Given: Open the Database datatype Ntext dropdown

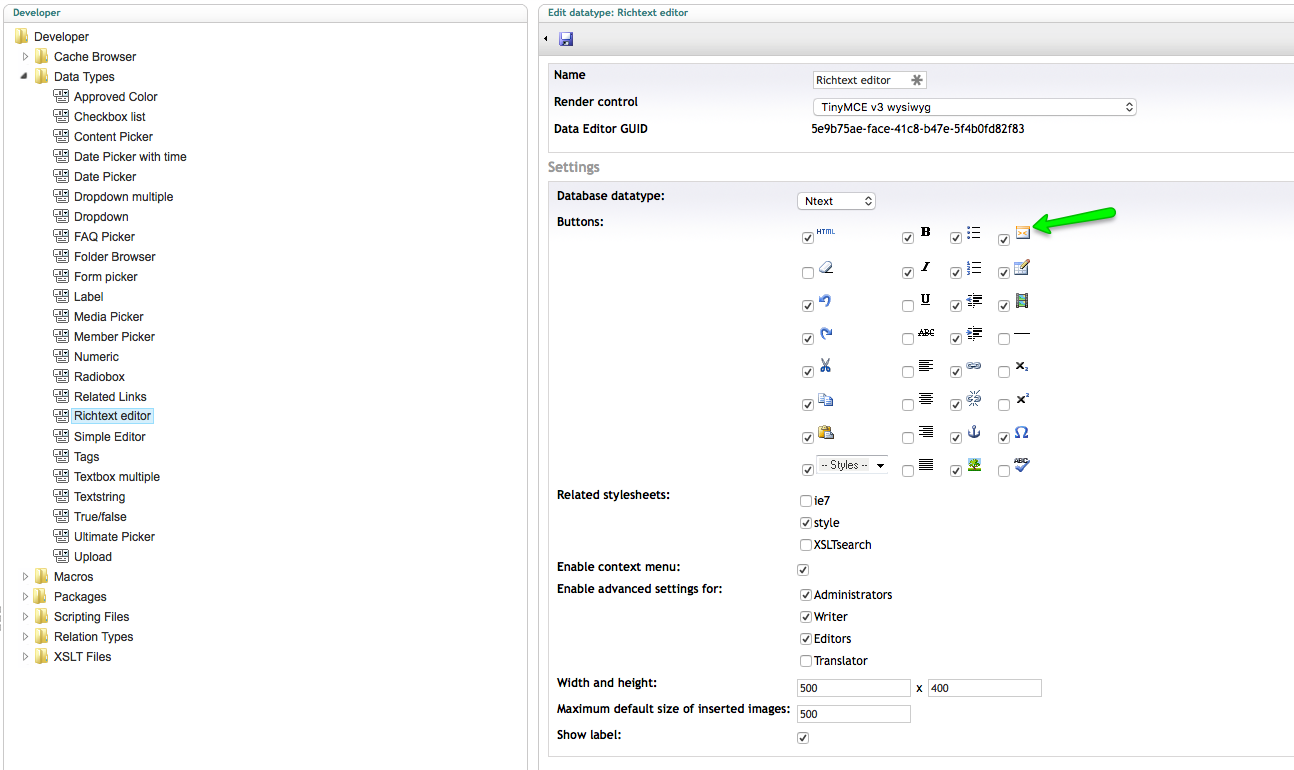Looking at the screenshot, I should tap(837, 201).
